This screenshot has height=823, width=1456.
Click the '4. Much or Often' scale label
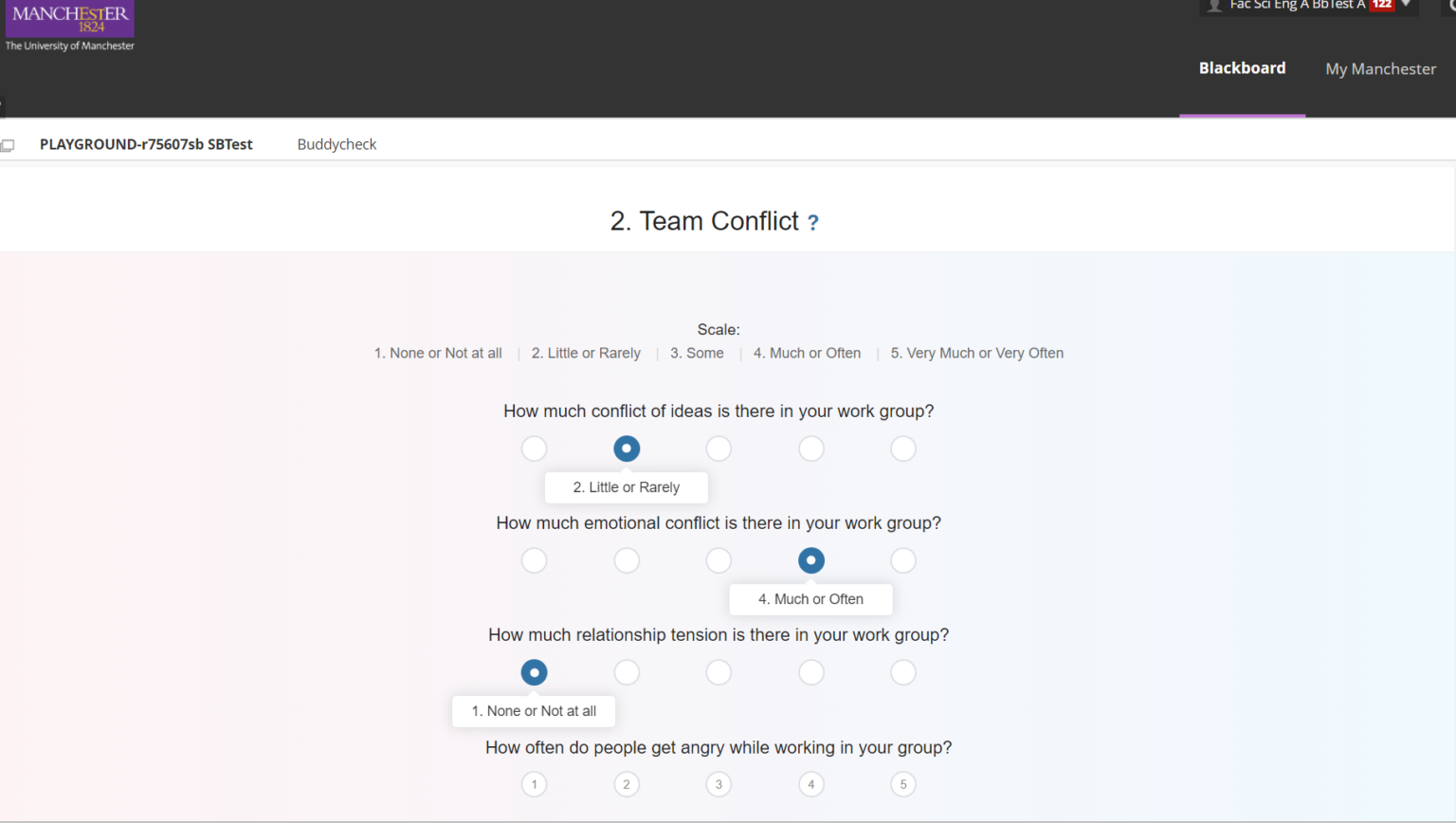[x=807, y=353]
